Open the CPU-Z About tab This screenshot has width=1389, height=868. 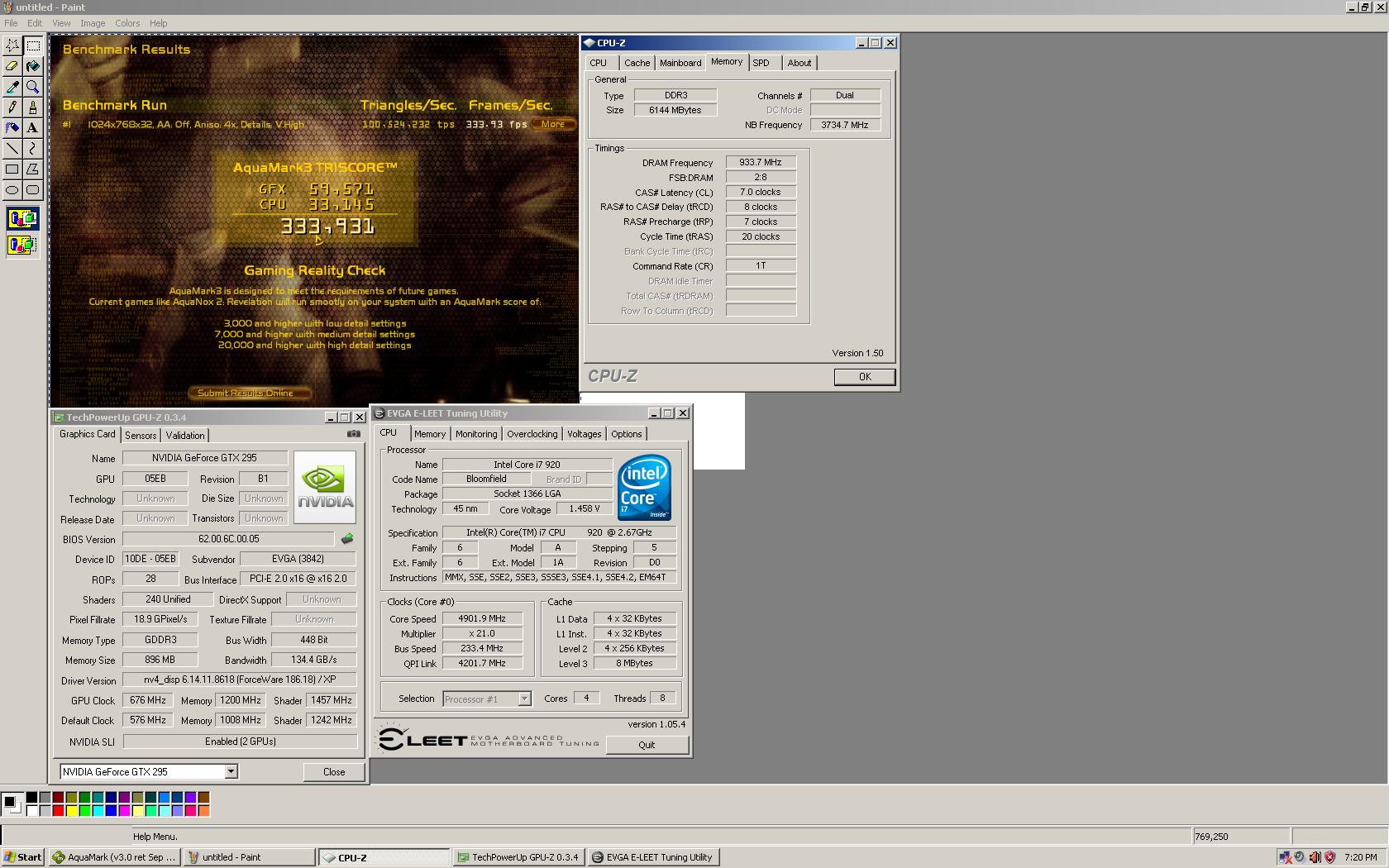tap(800, 63)
